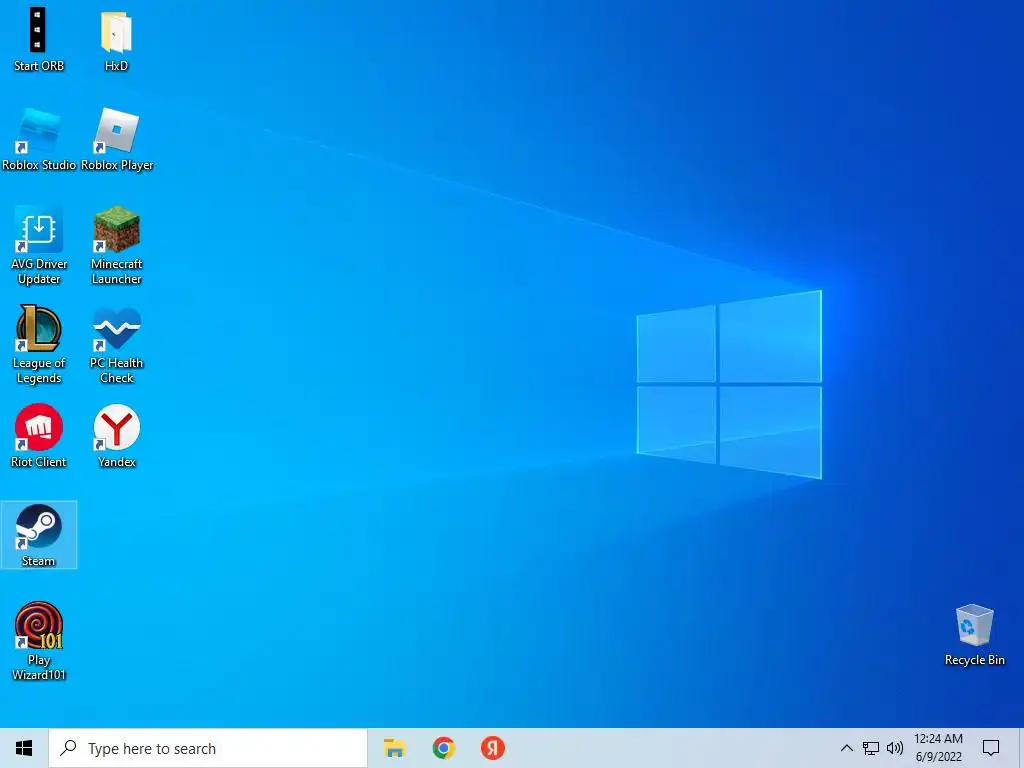The width and height of the screenshot is (1024, 768).
Task: Select the Steam desktop shortcut
Action: 39,535
